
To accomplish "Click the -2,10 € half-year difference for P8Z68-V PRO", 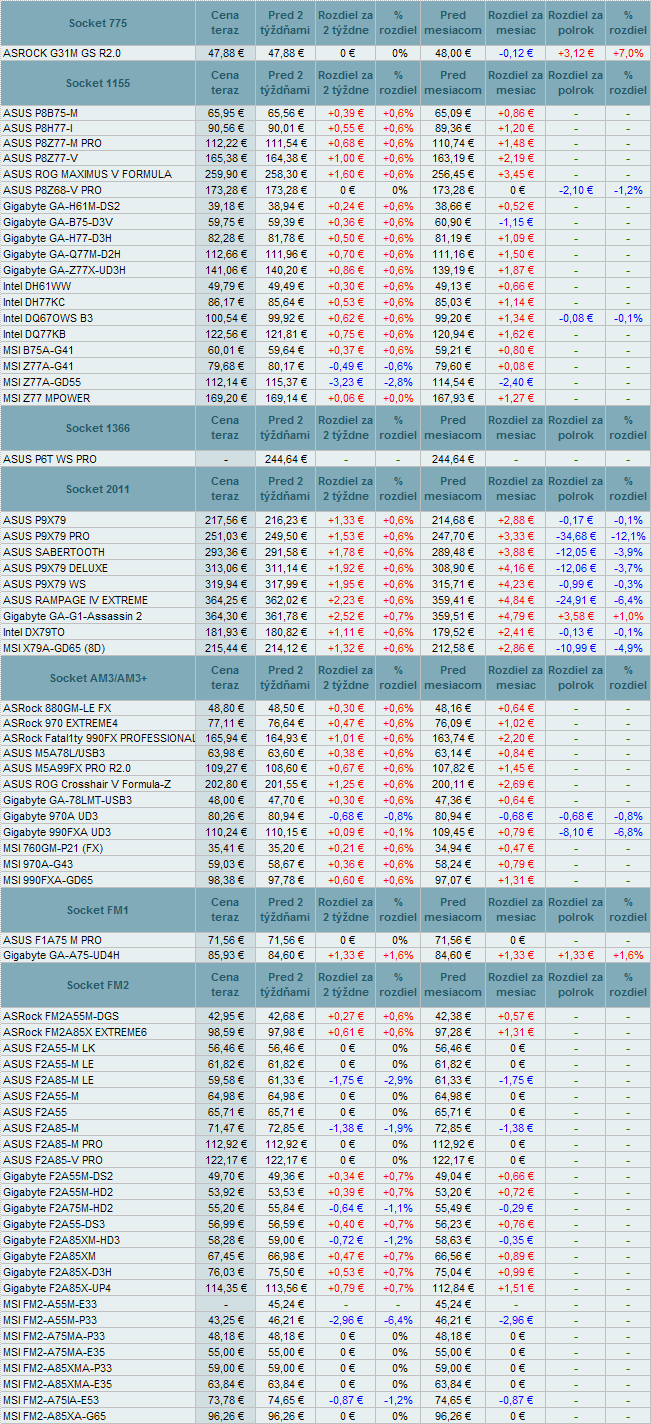I will [x=574, y=189].
